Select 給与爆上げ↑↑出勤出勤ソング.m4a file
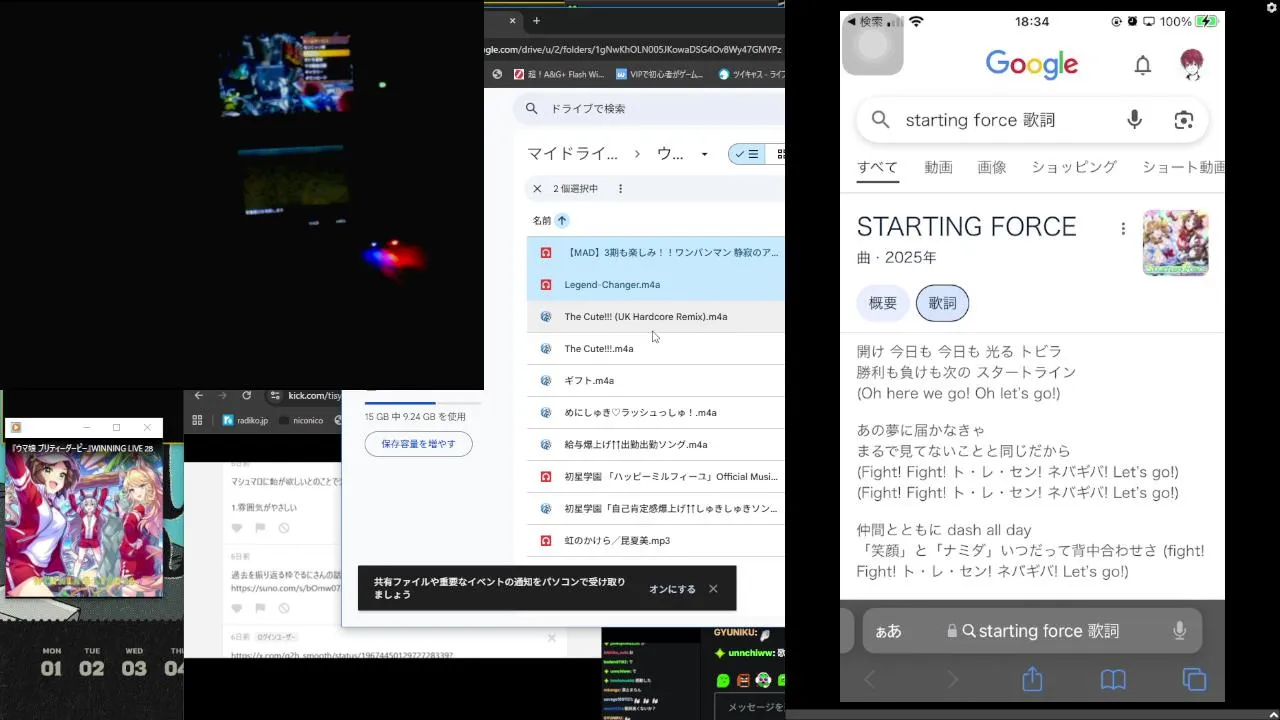This screenshot has width=1280, height=720. [655, 444]
